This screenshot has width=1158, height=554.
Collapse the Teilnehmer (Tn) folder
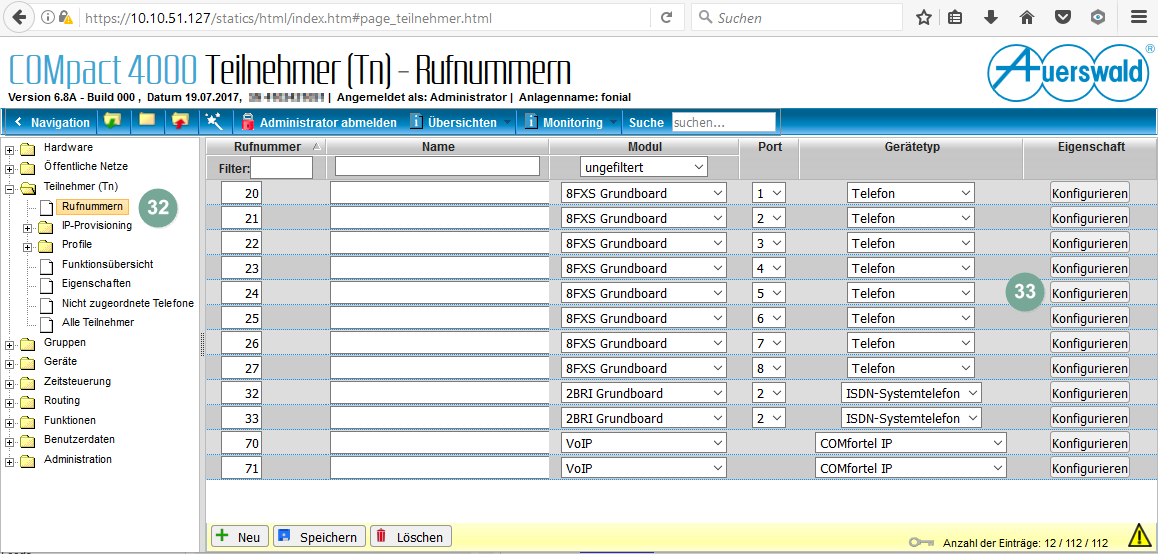pyautogui.click(x=10, y=187)
